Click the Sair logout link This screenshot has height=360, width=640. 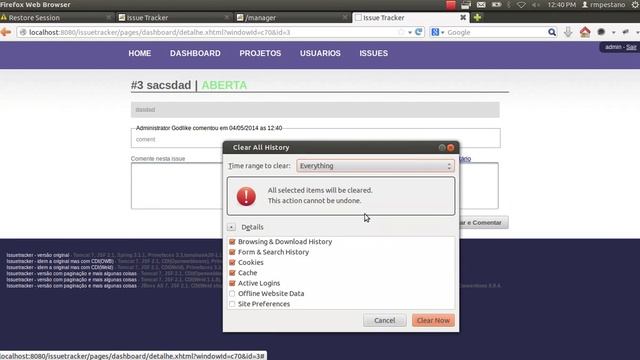click(x=631, y=47)
